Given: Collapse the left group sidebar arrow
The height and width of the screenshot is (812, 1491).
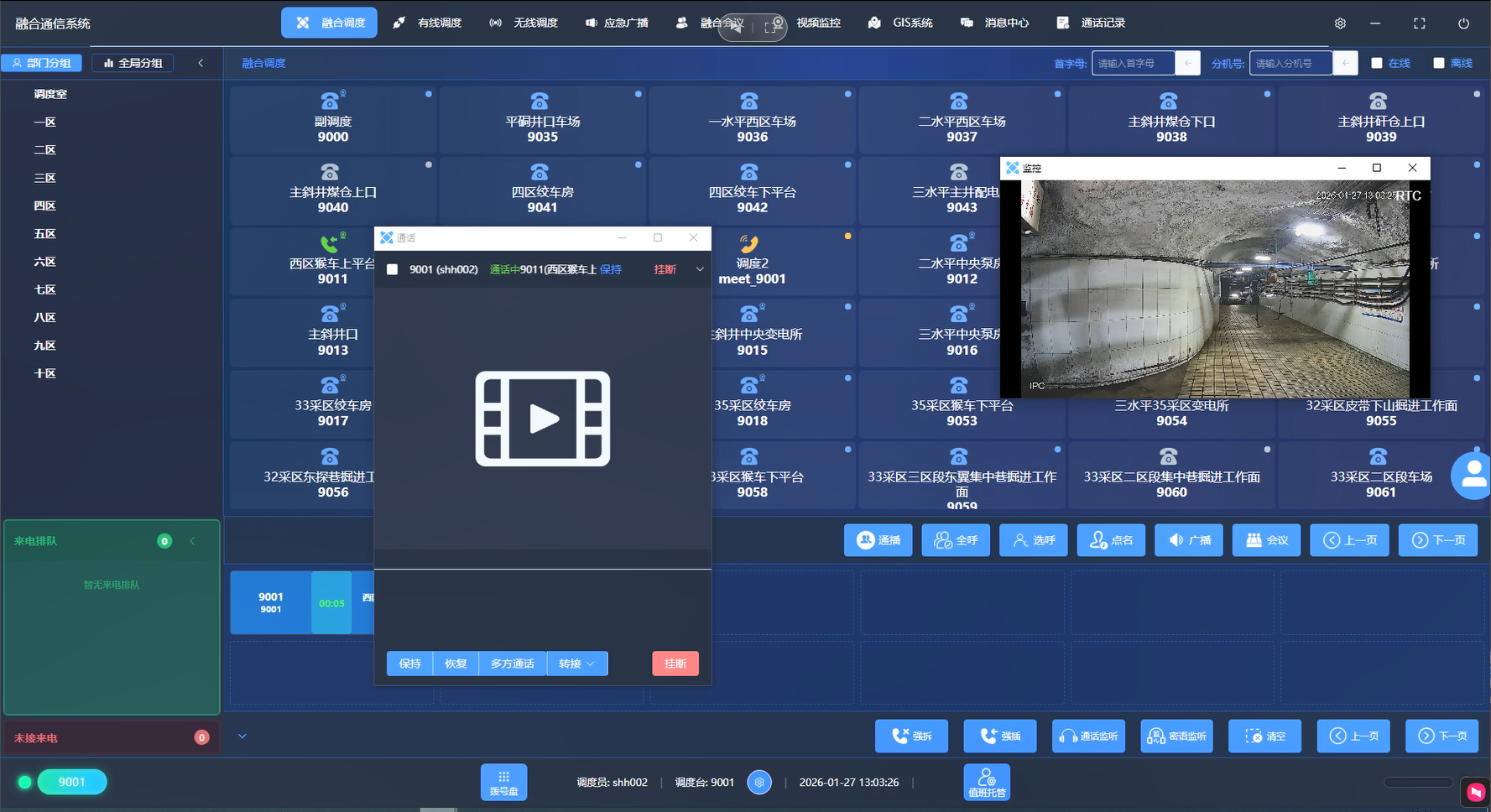Looking at the screenshot, I should [x=201, y=63].
